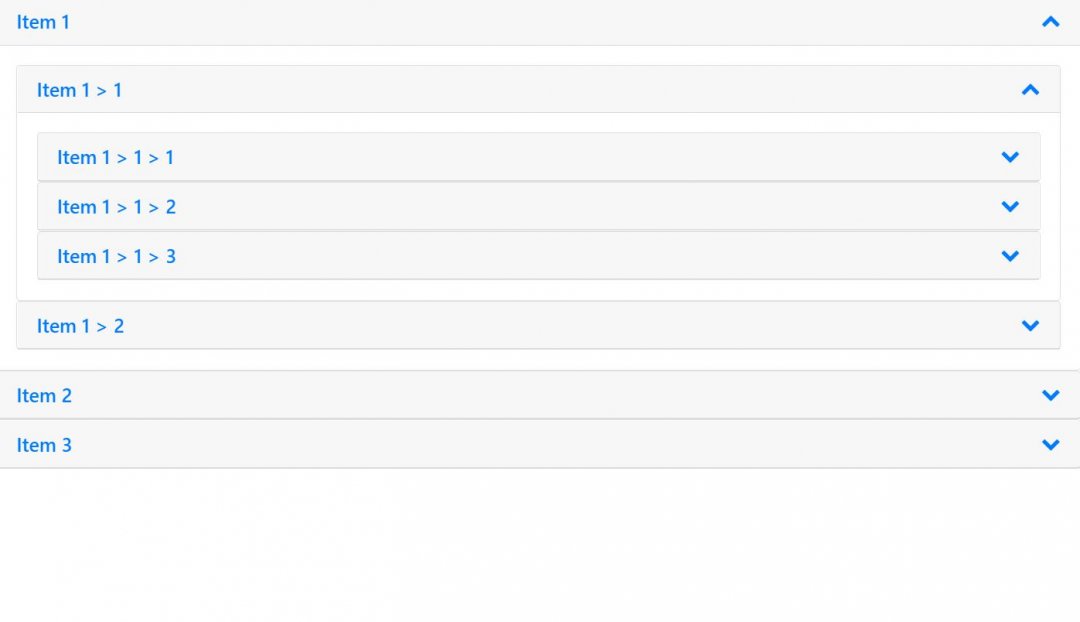The width and height of the screenshot is (1080, 622).
Task: Select the "Item 1 > 1" label text
Action: (79, 90)
